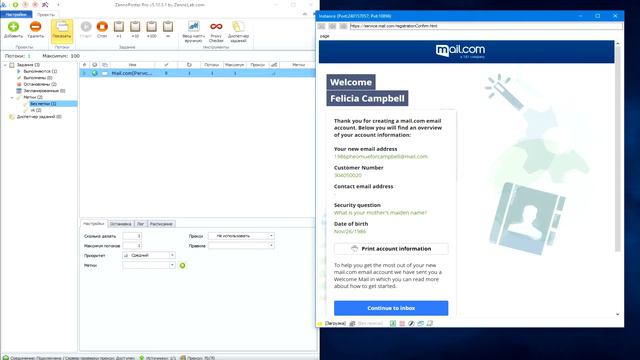Screen dimensions: 640x360
Task: Select Диспетчер заданий (0) in tree
Action: click(39, 117)
